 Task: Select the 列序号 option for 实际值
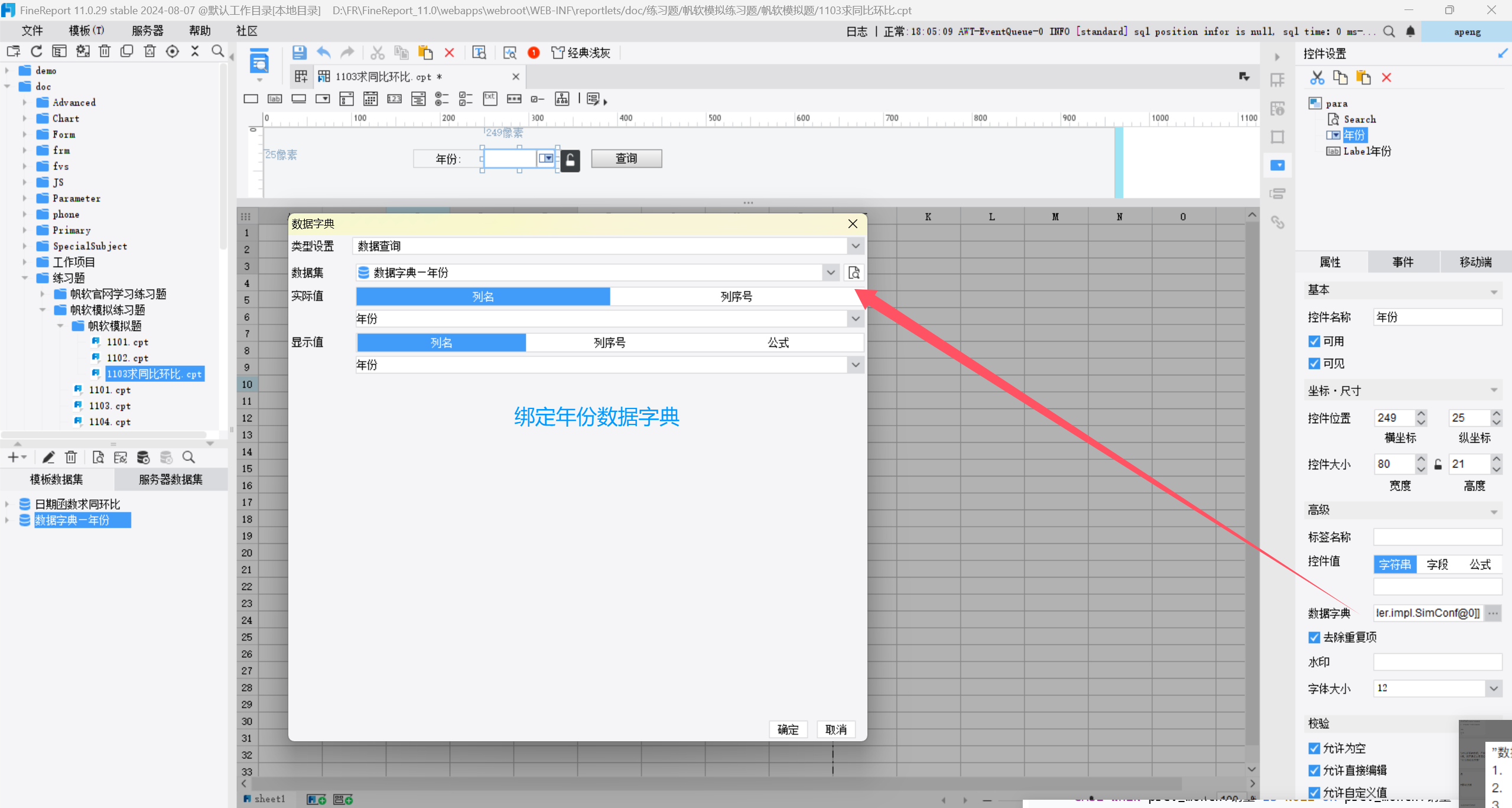click(x=736, y=297)
